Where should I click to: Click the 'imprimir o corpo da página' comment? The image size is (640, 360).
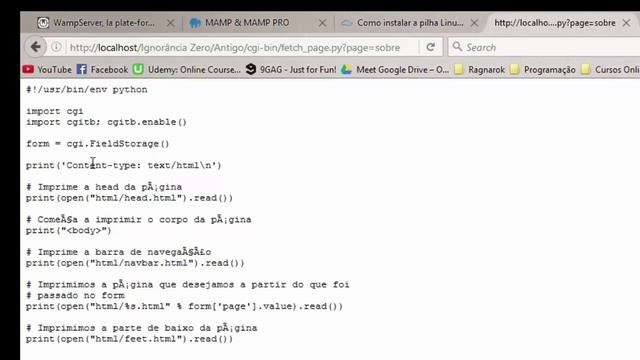(x=138, y=220)
